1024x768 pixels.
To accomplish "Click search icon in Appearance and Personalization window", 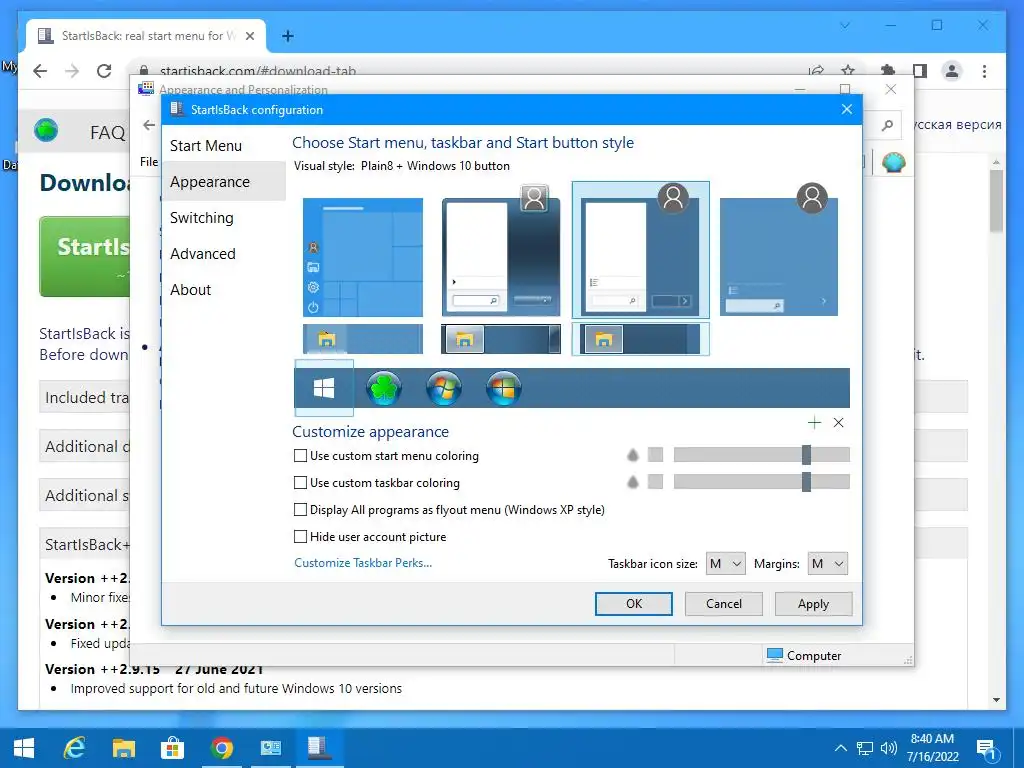I will point(887,125).
